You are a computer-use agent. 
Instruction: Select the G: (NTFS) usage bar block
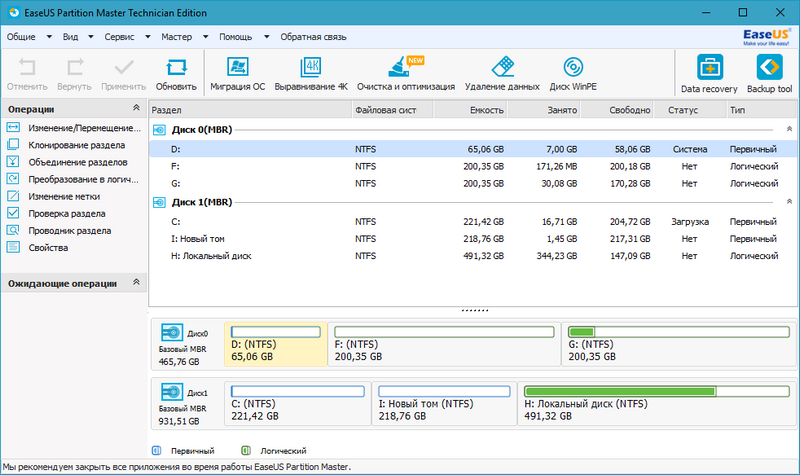coord(679,344)
